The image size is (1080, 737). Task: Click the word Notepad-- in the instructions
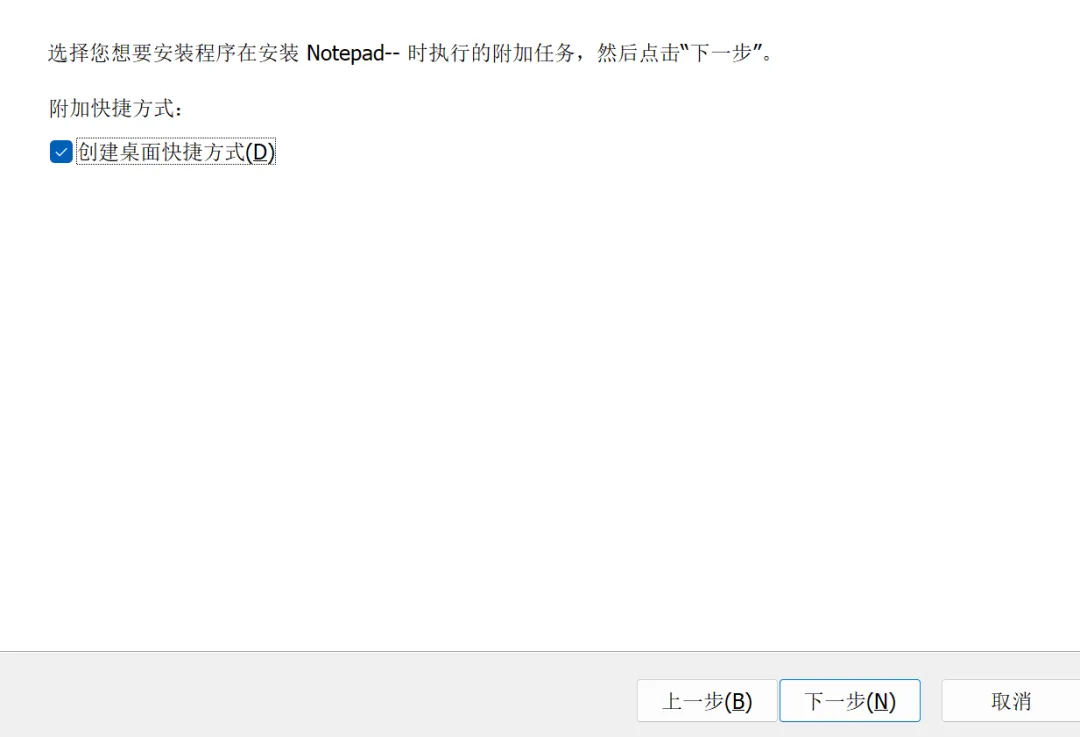point(353,53)
